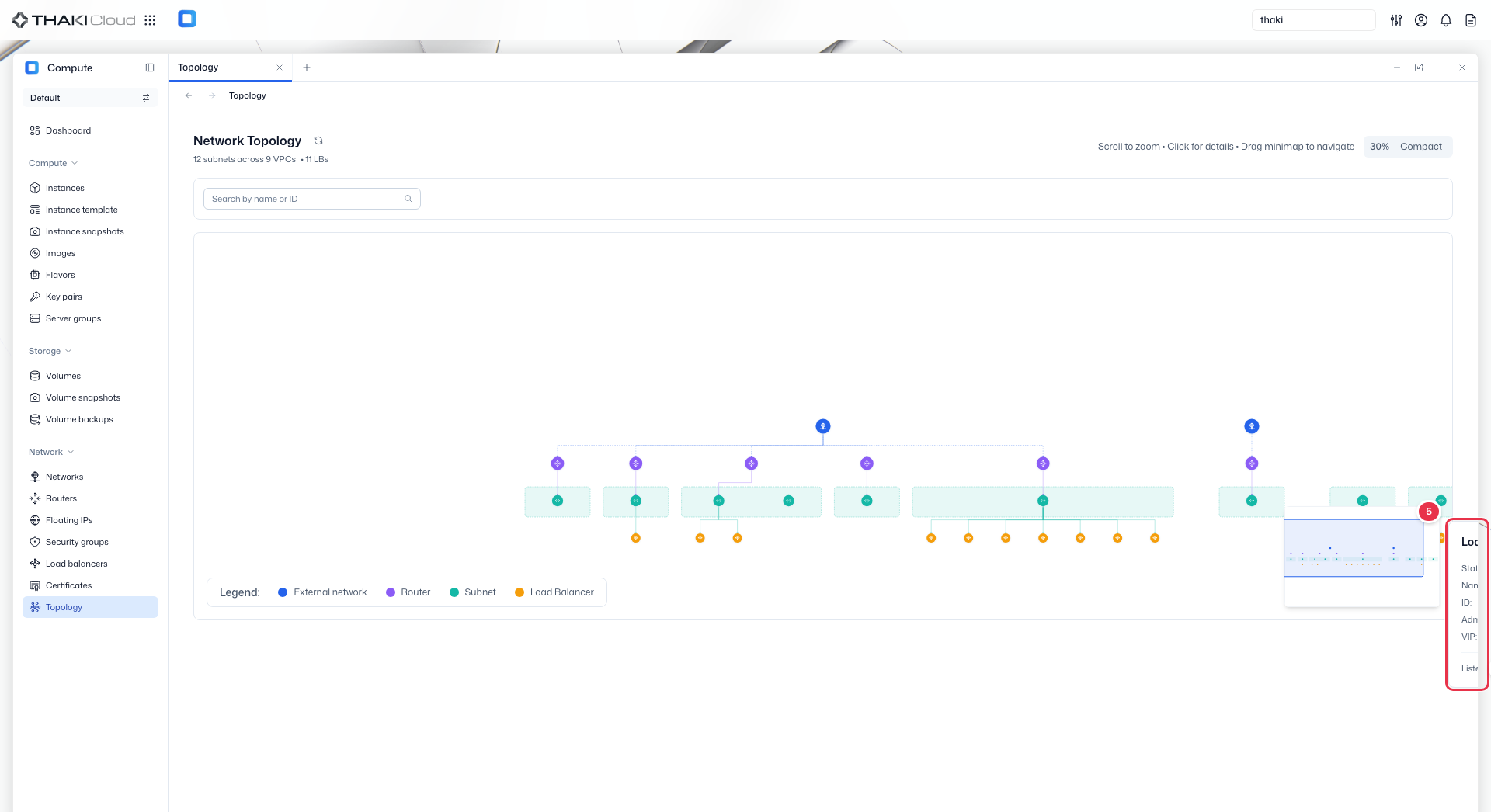Focus the Search by name or ID field
The height and width of the screenshot is (812, 1491).
click(311, 199)
